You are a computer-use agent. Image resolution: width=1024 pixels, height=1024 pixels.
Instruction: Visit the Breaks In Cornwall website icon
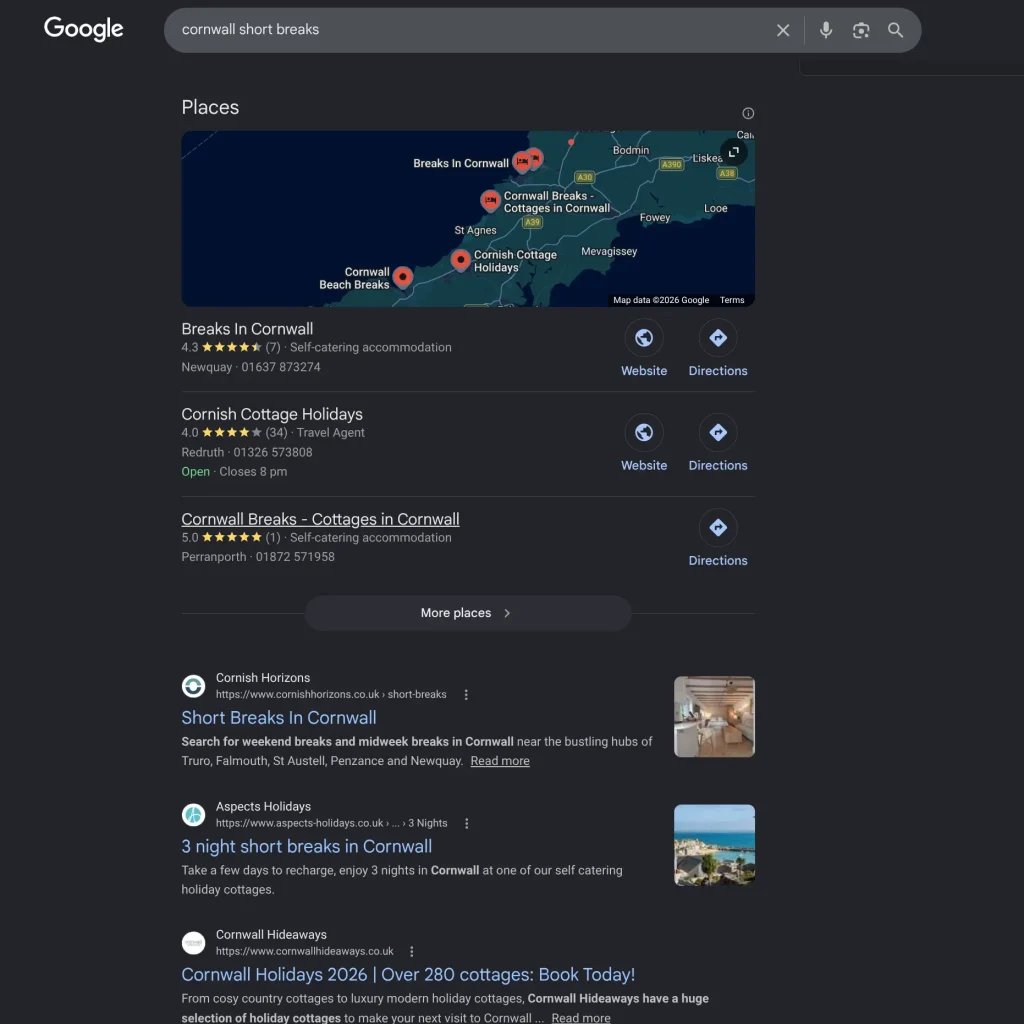[643, 338]
